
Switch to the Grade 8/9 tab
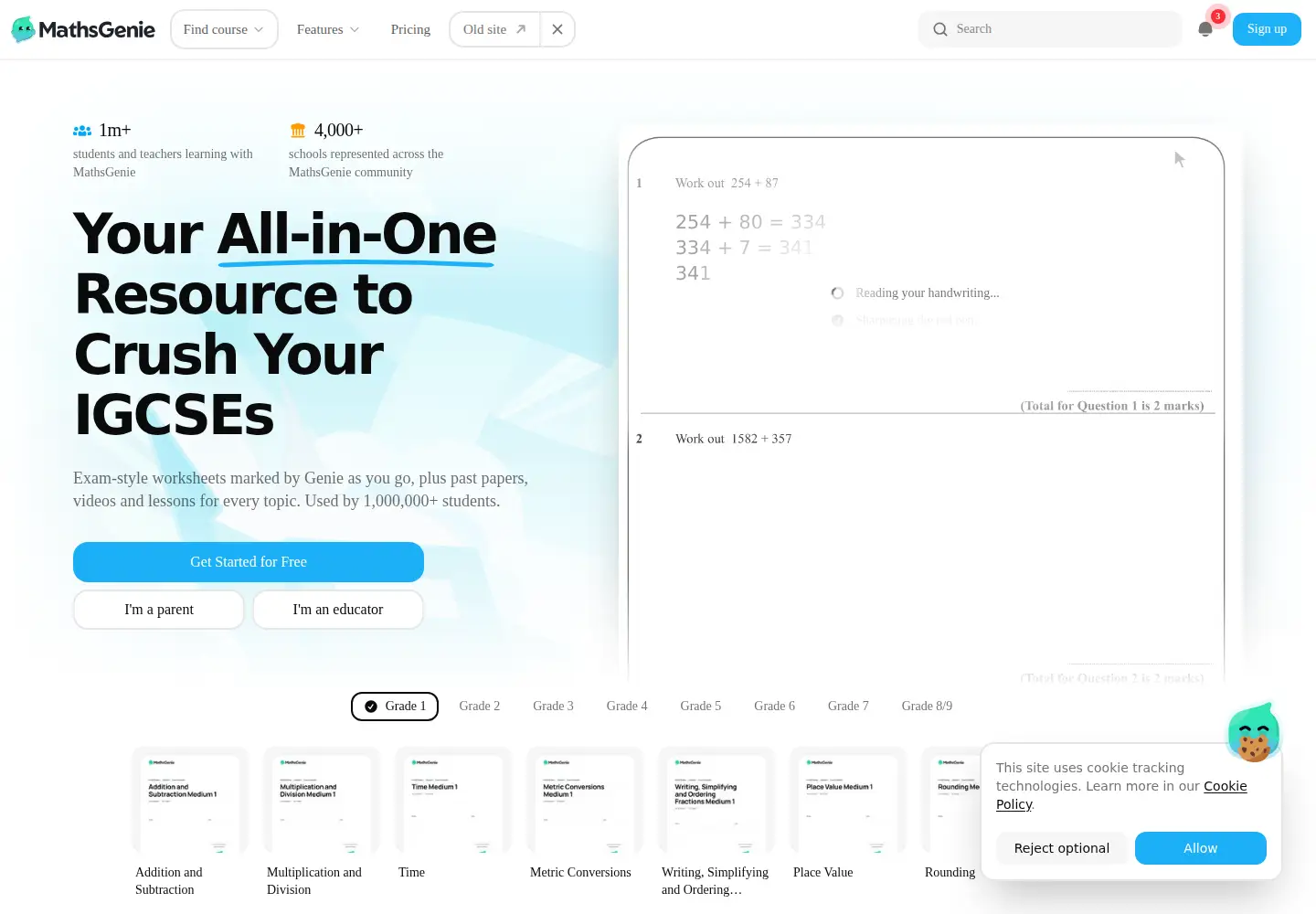tap(927, 707)
